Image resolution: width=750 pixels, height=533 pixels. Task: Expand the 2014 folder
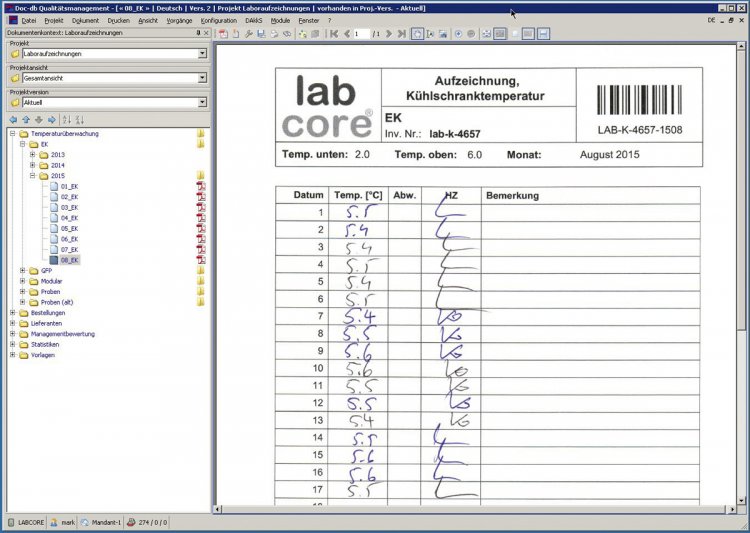[33, 165]
